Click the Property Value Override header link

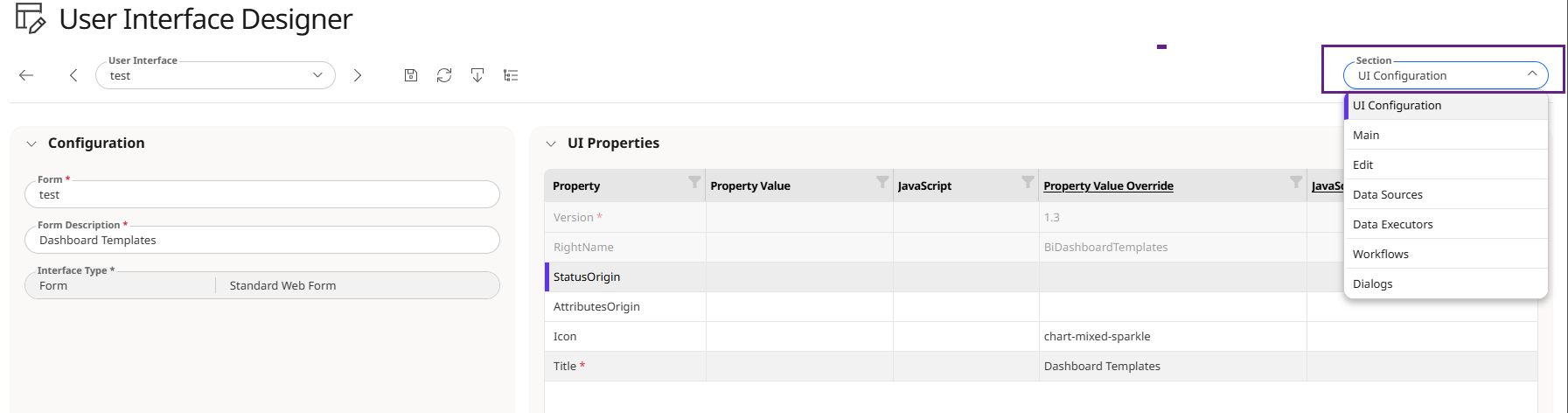point(1108,185)
